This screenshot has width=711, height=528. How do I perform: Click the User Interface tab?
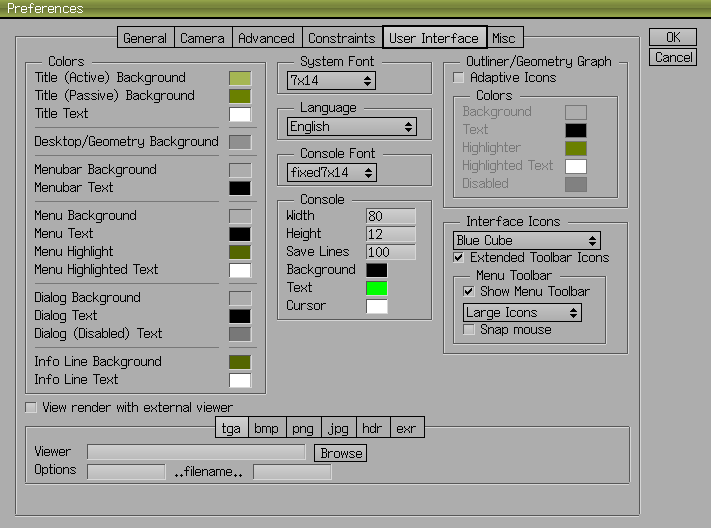pyautogui.click(x=434, y=38)
